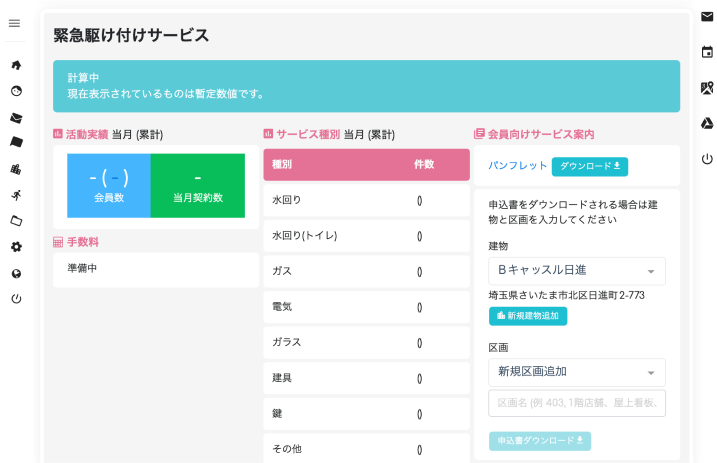Click the 申込書ダウンロード button

point(540,441)
